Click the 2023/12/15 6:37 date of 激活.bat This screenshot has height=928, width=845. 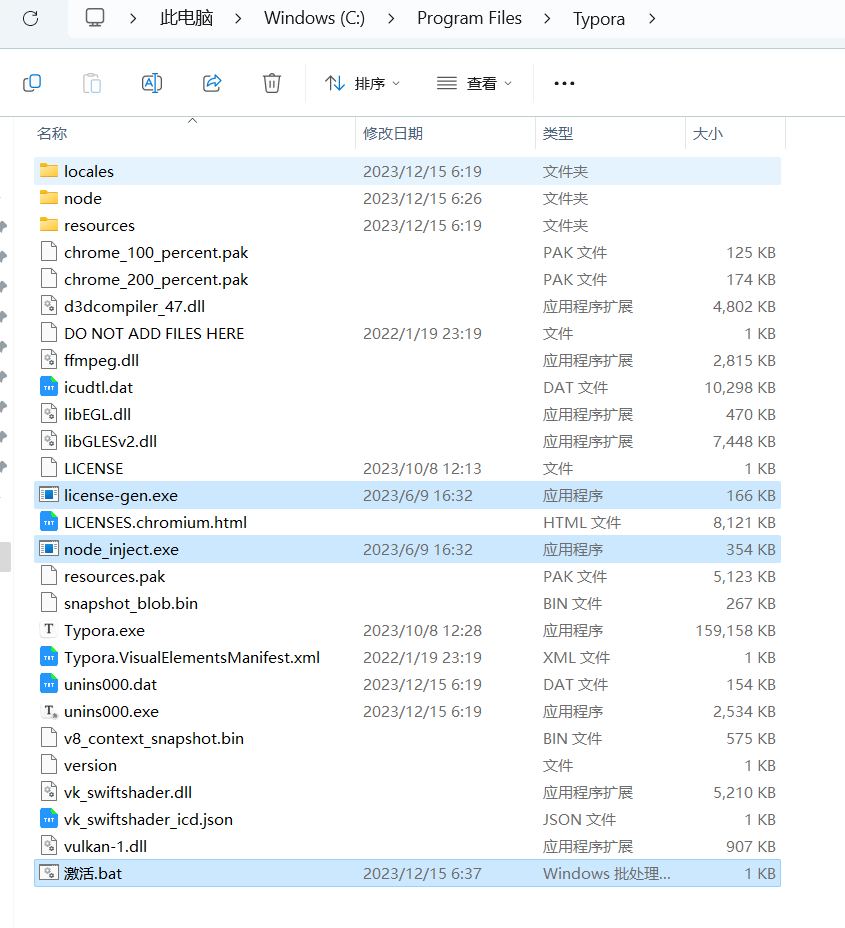click(x=422, y=874)
